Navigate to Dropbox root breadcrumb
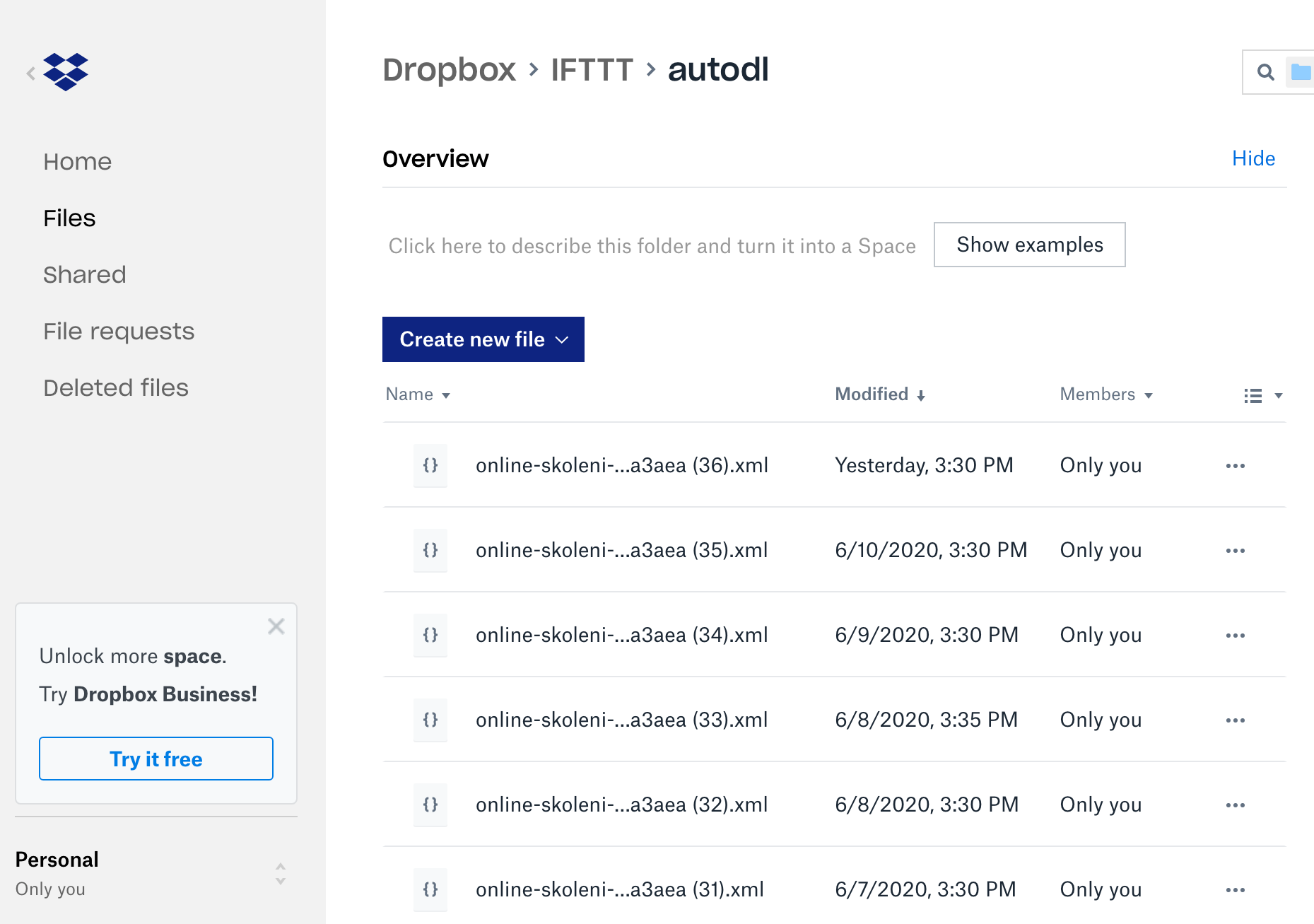The height and width of the screenshot is (924, 1314). coord(450,70)
